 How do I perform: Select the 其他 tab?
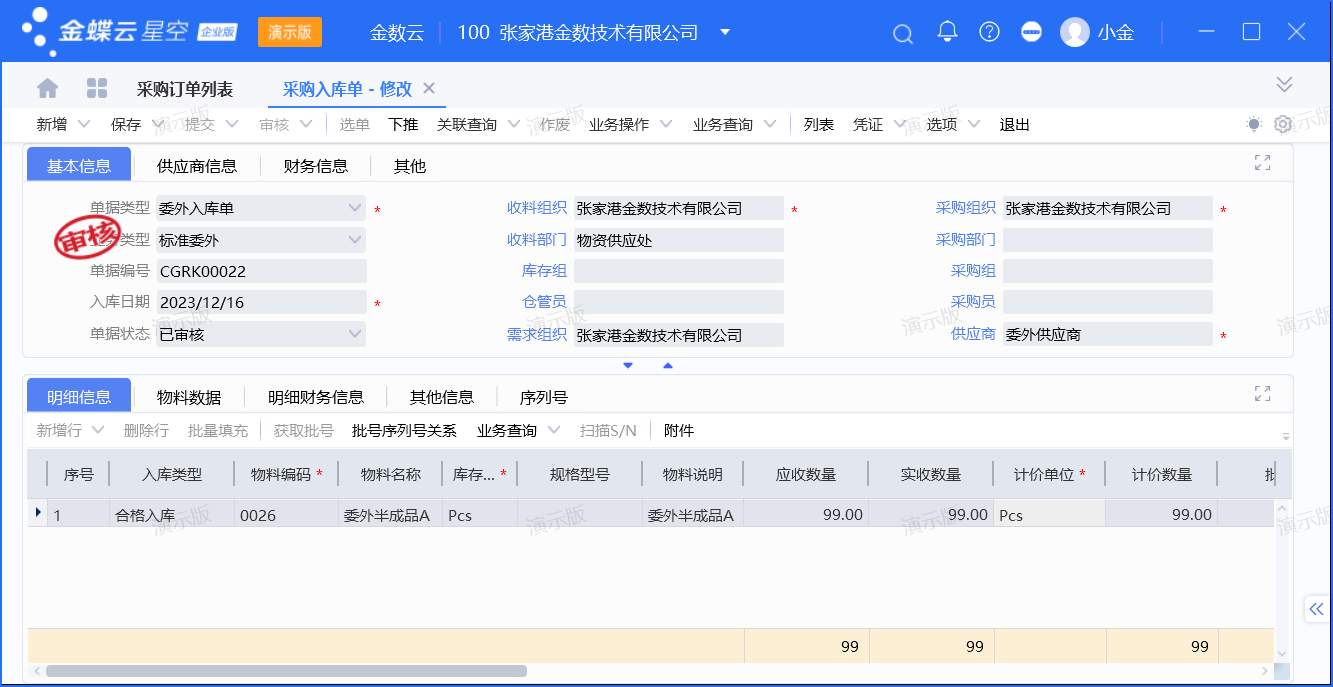pos(410,166)
